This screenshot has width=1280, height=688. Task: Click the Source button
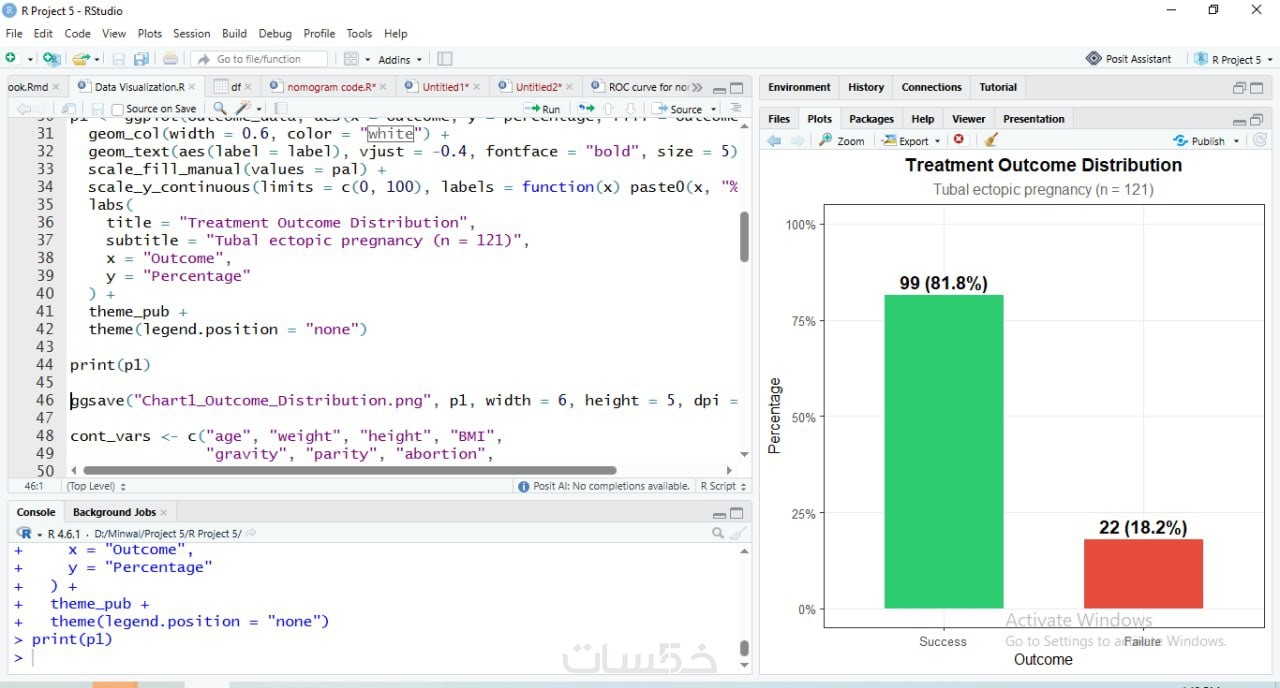[x=678, y=108]
